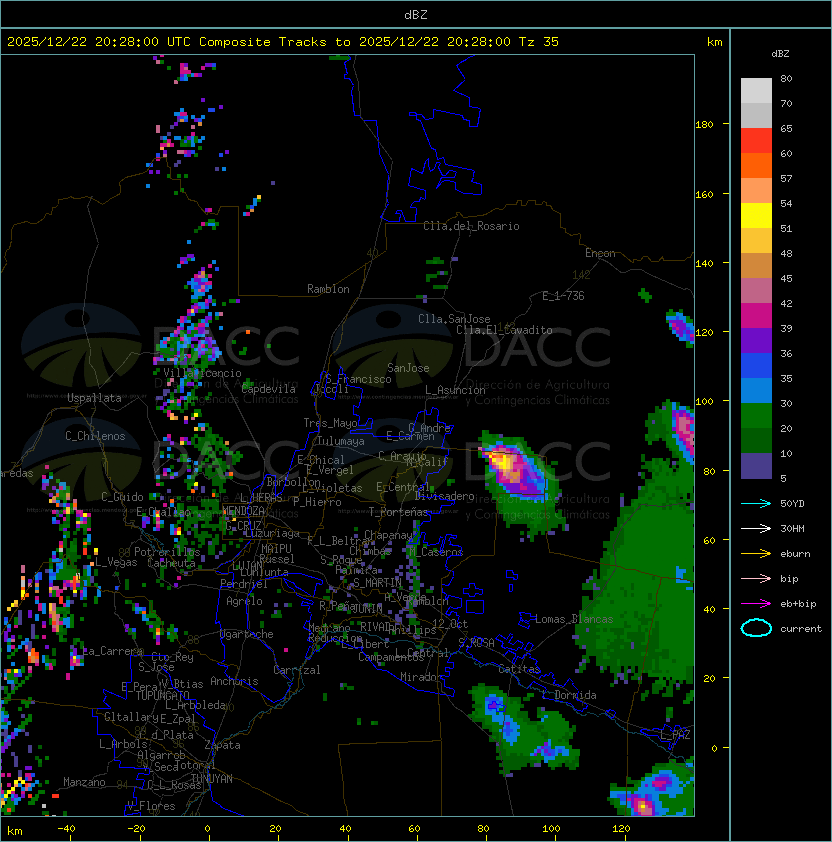The image size is (832, 842).
Task: Click the 'Tulumaya' map label
Action: (x=341, y=441)
